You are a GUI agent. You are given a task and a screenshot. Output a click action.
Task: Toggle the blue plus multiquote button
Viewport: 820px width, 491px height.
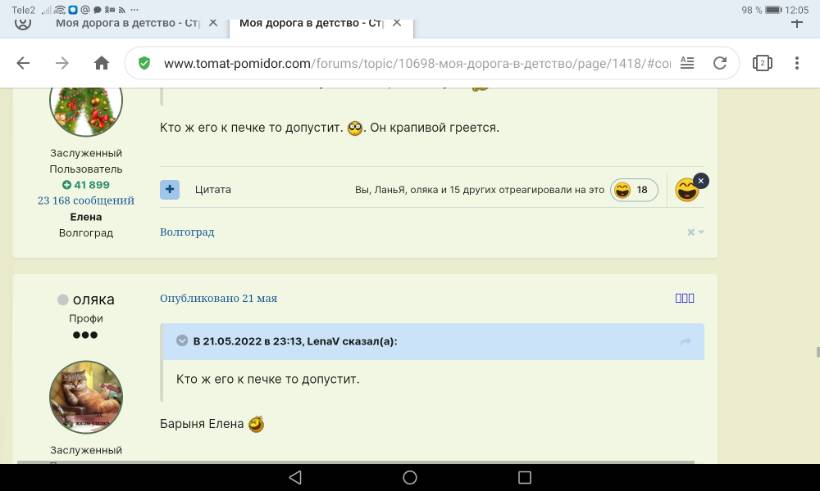[x=170, y=189]
